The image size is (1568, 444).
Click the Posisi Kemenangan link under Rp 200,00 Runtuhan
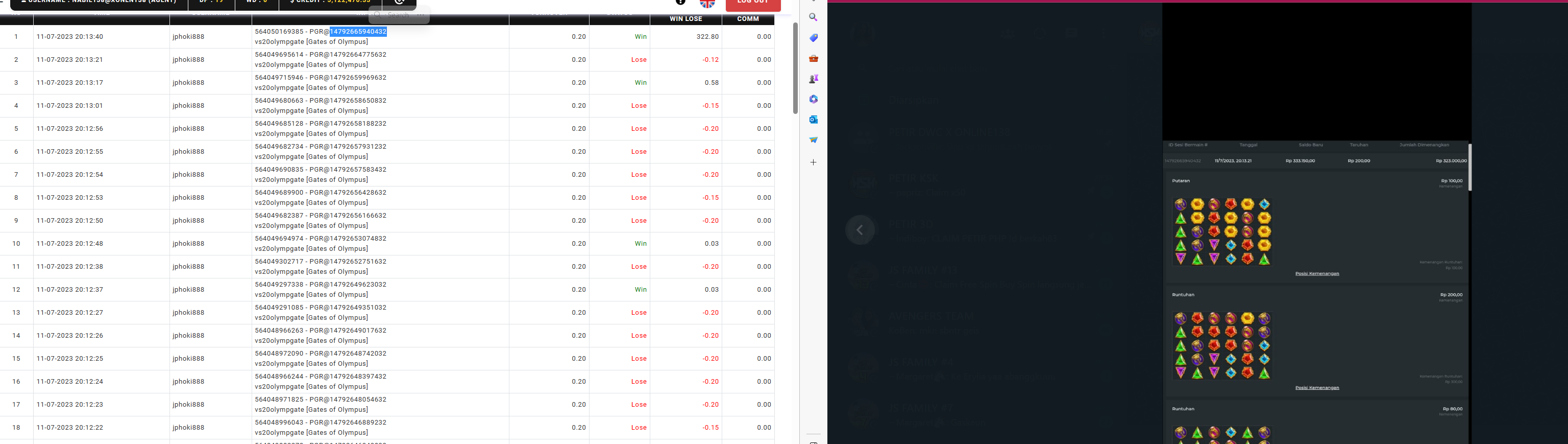coord(1316,387)
